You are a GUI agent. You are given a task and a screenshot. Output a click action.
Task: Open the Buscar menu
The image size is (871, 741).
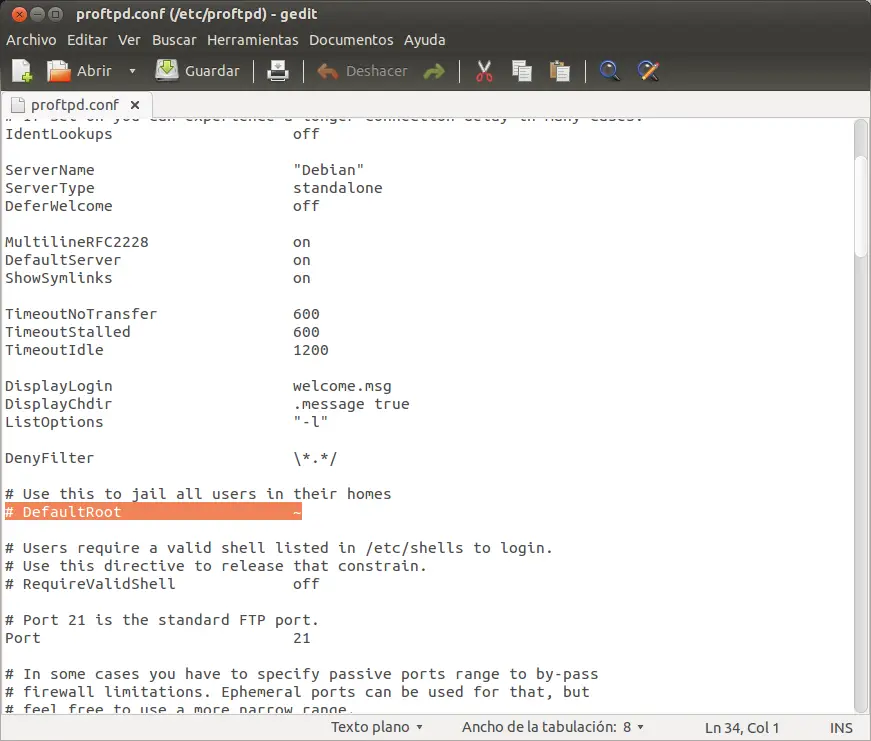(x=174, y=40)
